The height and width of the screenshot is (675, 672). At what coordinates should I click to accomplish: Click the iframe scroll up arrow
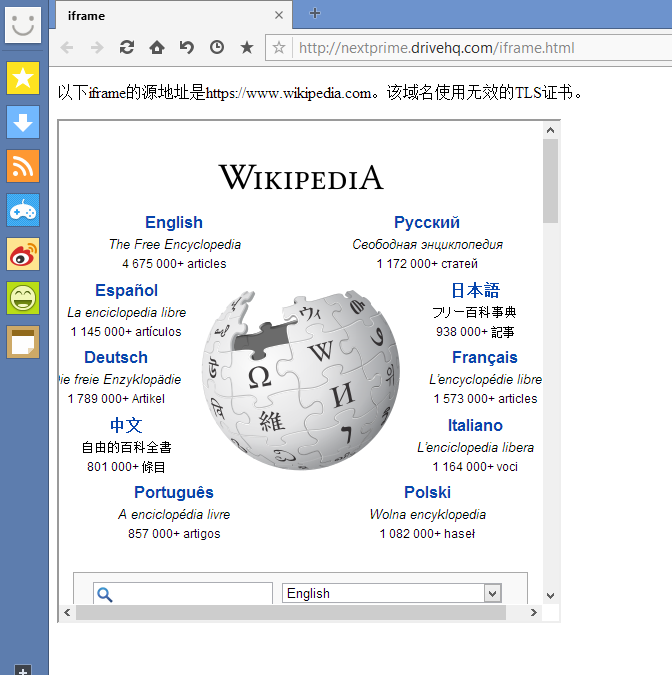point(551,130)
